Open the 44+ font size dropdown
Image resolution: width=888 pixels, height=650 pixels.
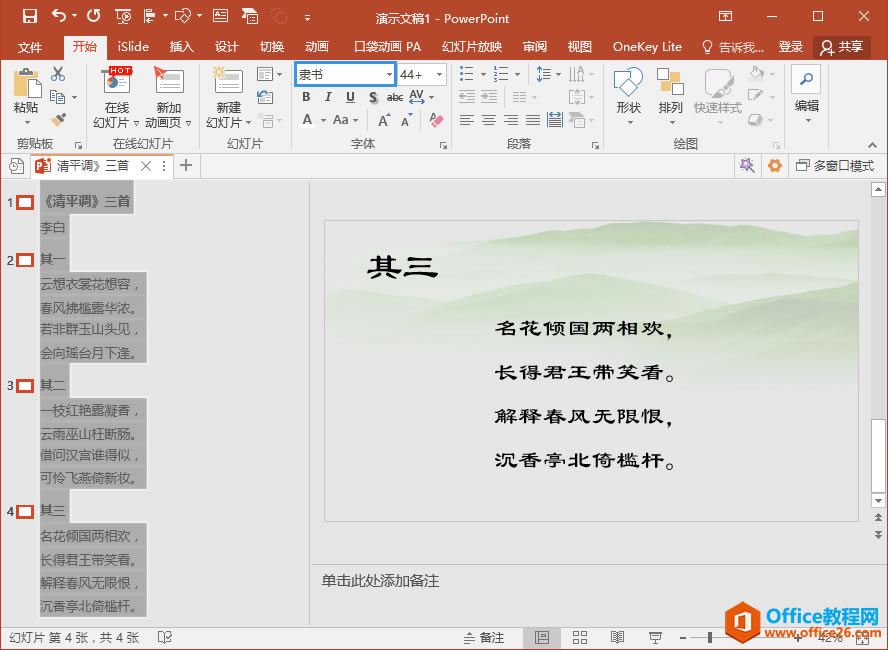[x=439, y=74]
